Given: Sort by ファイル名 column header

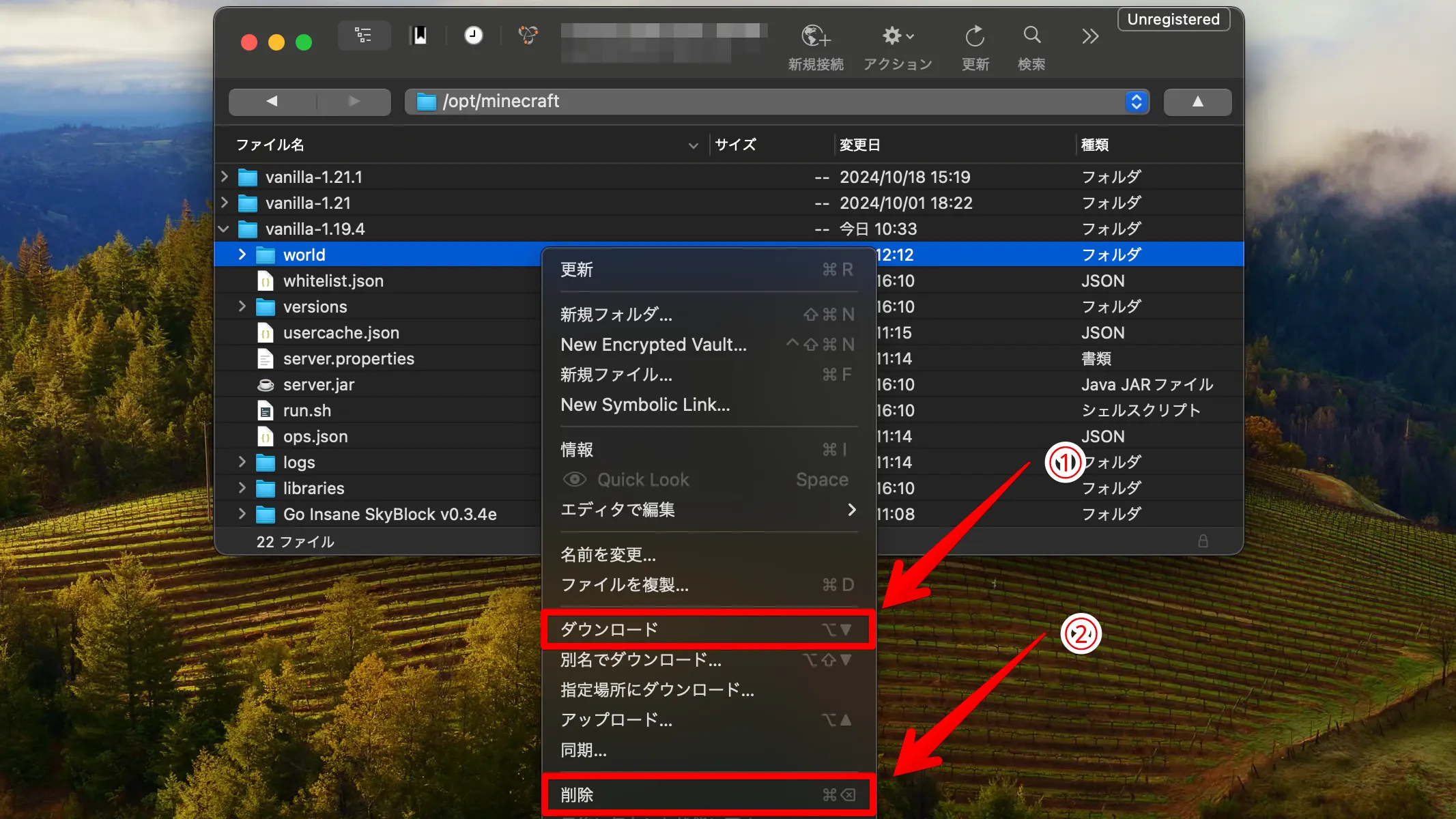Looking at the screenshot, I should [x=270, y=145].
